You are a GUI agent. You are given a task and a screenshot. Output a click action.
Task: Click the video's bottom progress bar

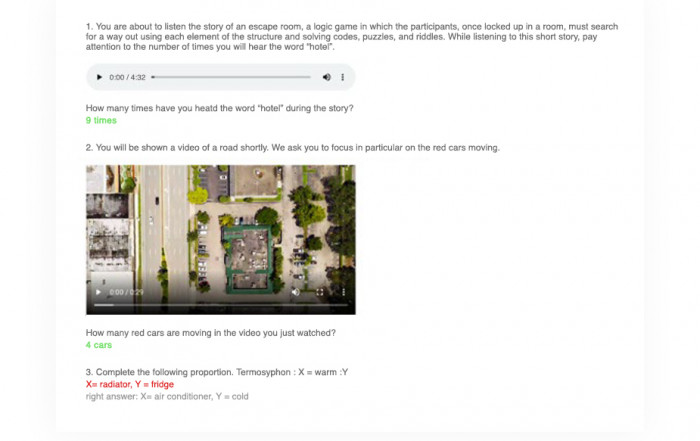pos(221,305)
